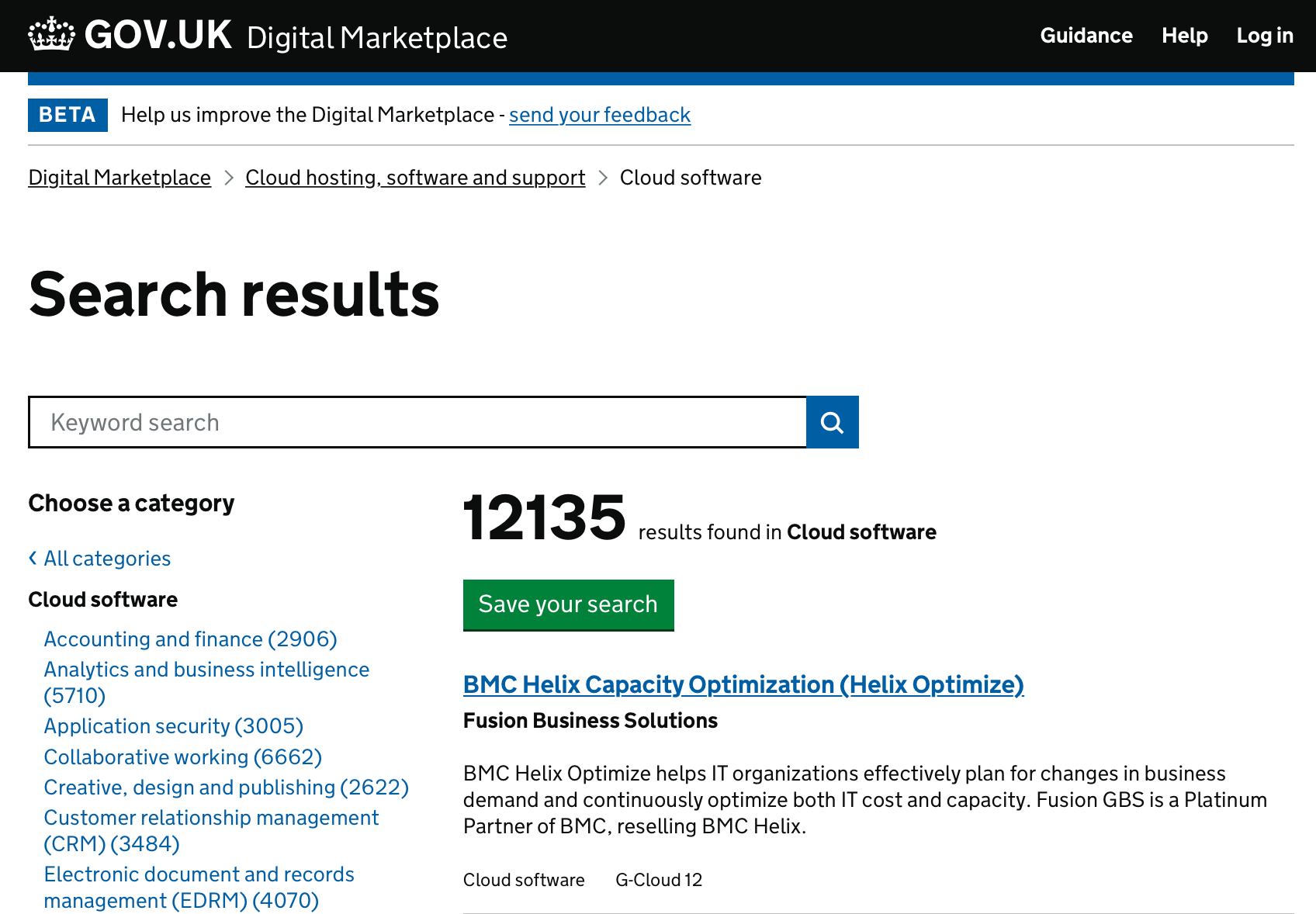
Task: Click the Save your search button
Action: coord(569,605)
